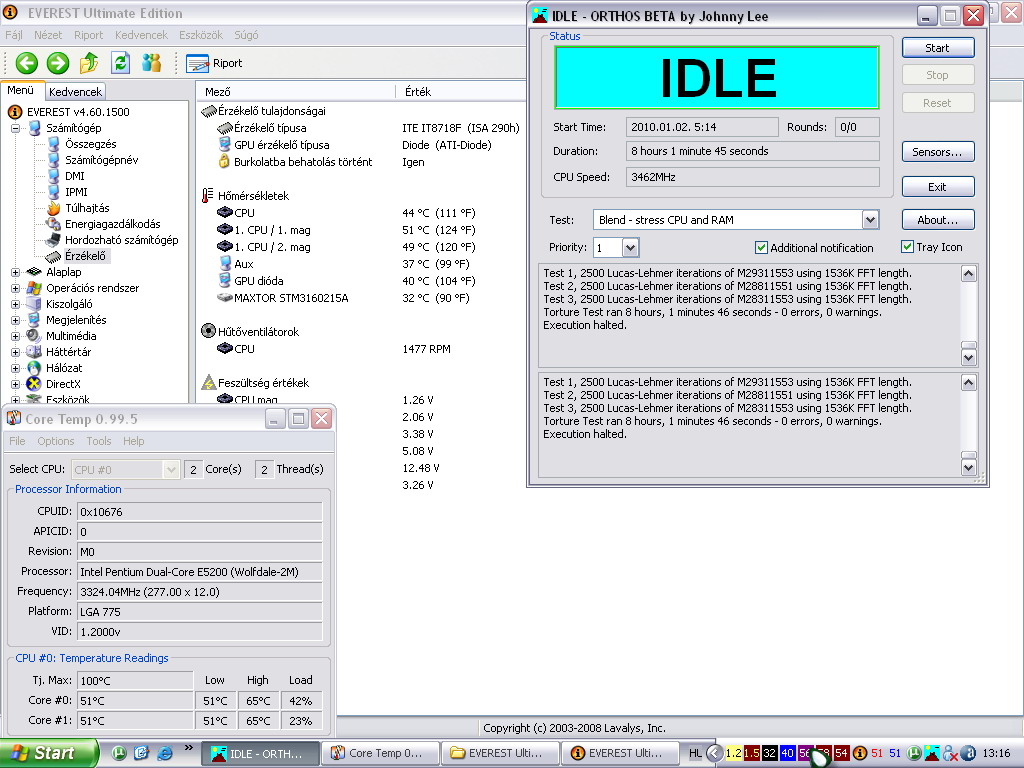Image resolution: width=1024 pixels, height=768 pixels.
Task: Expand the Alaplap tree node
Action: (15, 272)
